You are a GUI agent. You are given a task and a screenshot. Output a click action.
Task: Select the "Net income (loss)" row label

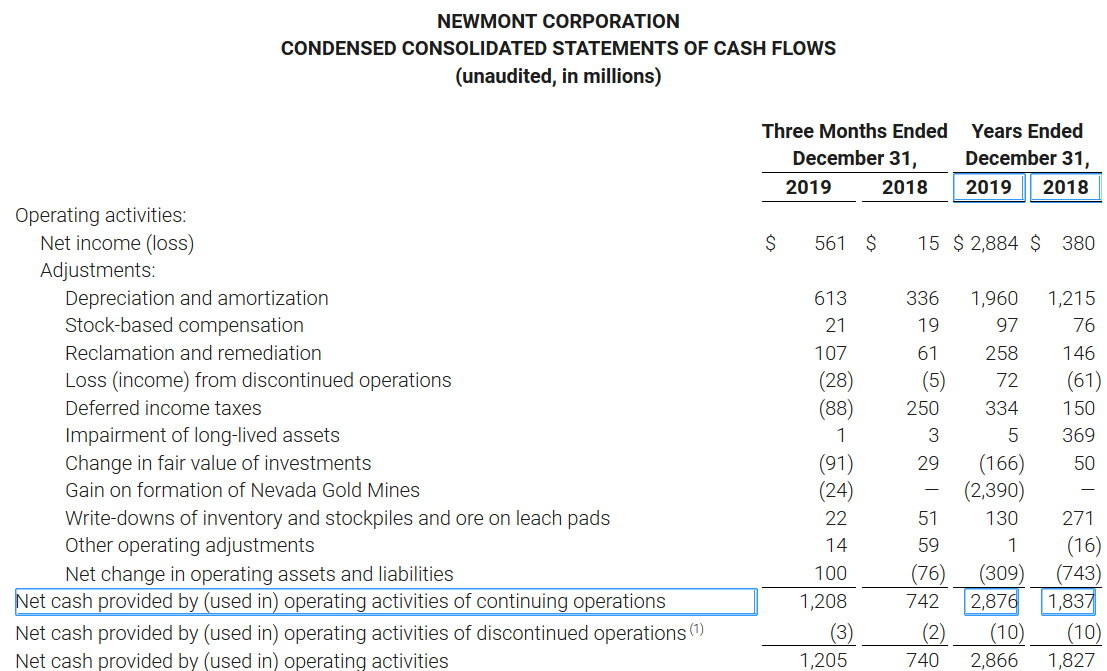coord(117,243)
